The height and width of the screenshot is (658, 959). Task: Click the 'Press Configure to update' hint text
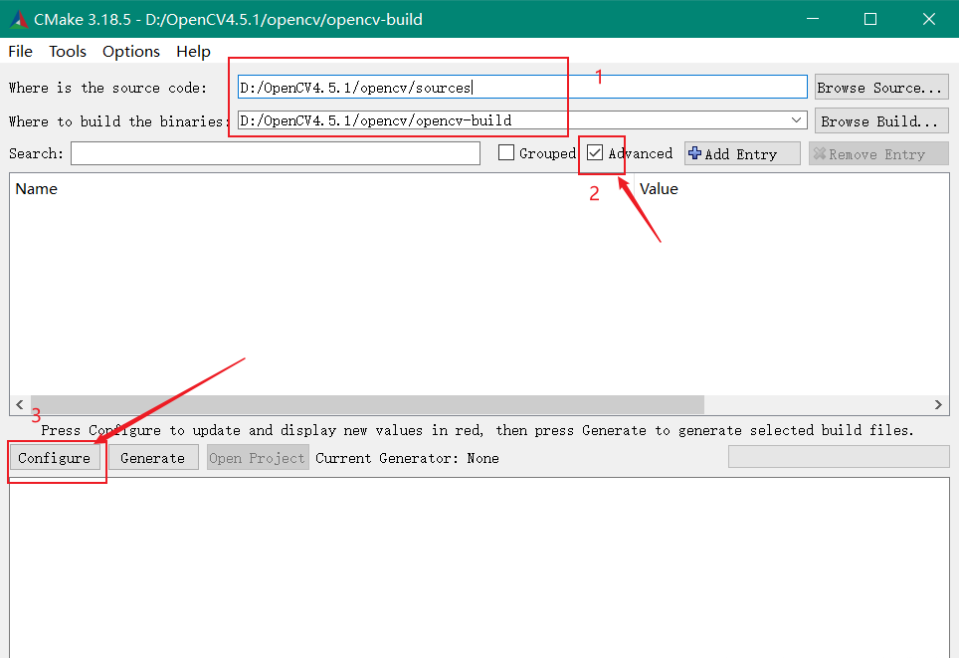(x=477, y=431)
